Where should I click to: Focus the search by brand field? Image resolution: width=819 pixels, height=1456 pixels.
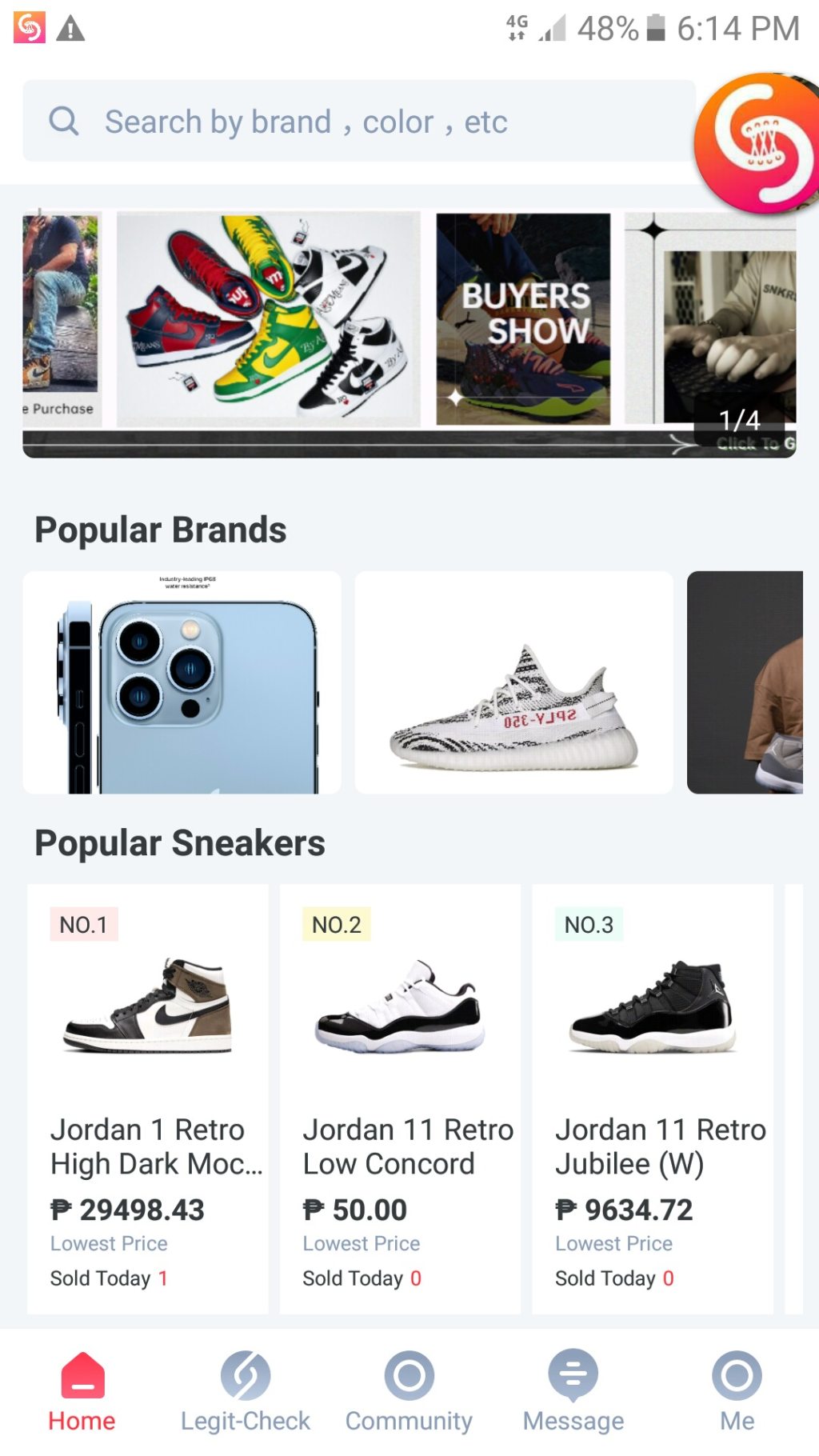[359, 121]
